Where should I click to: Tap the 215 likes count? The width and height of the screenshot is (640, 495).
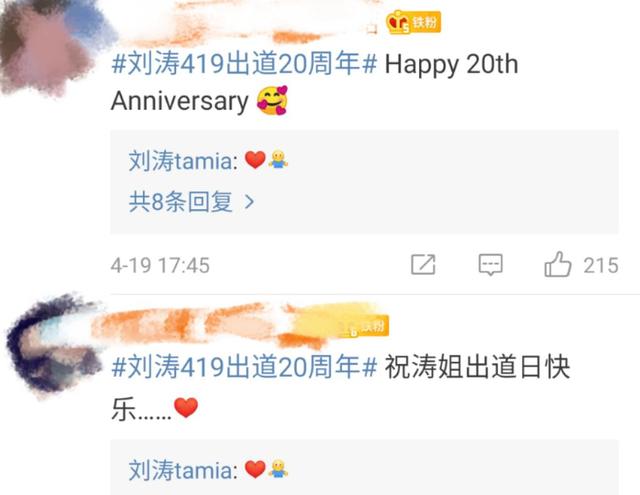601,265
